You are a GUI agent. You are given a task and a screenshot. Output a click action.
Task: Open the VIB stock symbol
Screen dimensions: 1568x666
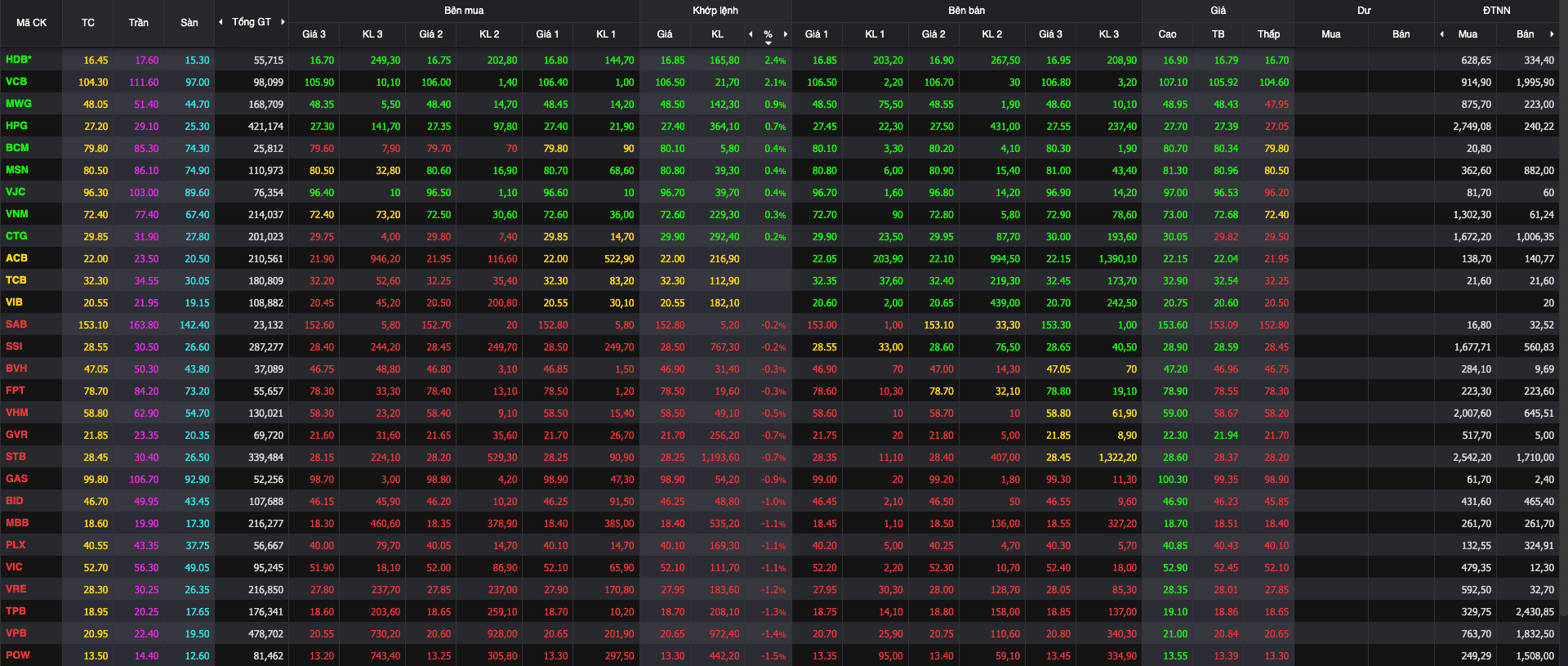pos(14,302)
